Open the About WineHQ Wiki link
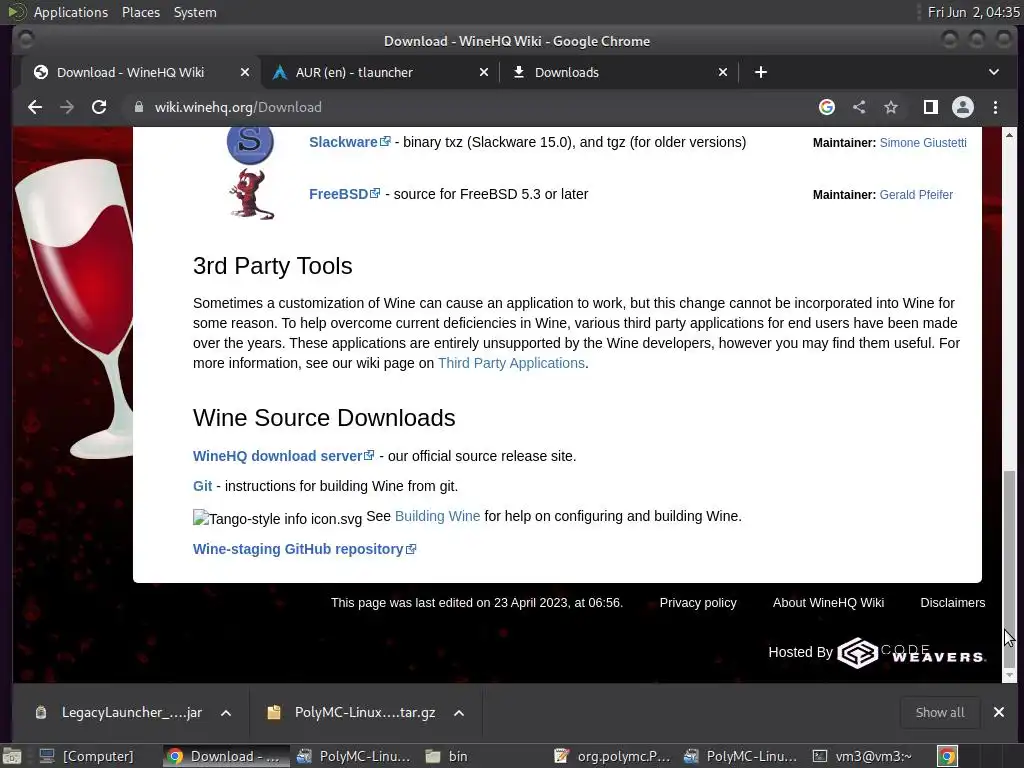 pyautogui.click(x=828, y=603)
